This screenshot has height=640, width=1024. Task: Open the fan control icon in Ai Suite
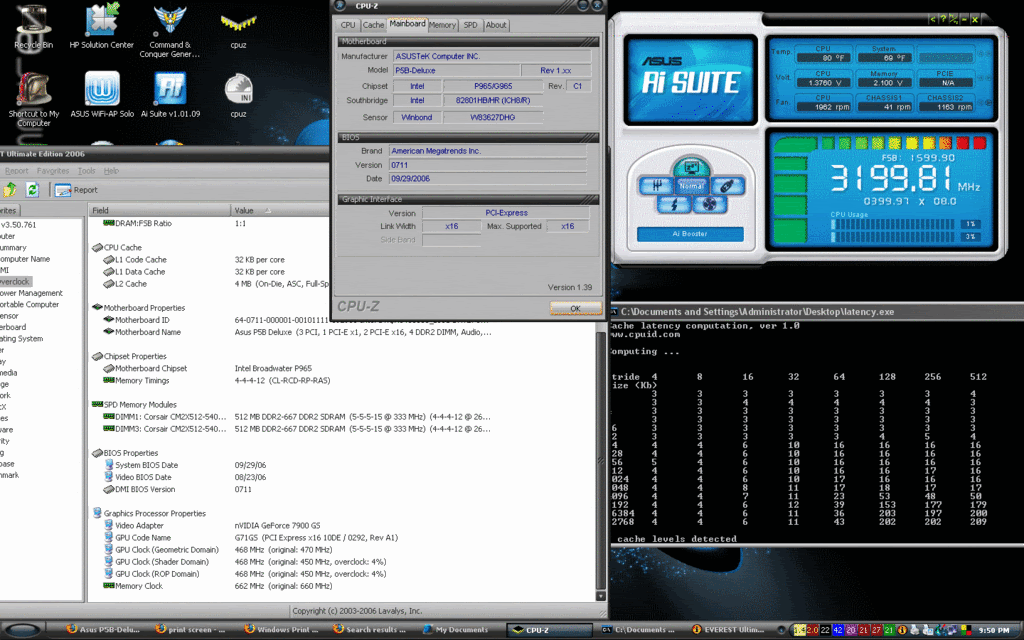(709, 204)
